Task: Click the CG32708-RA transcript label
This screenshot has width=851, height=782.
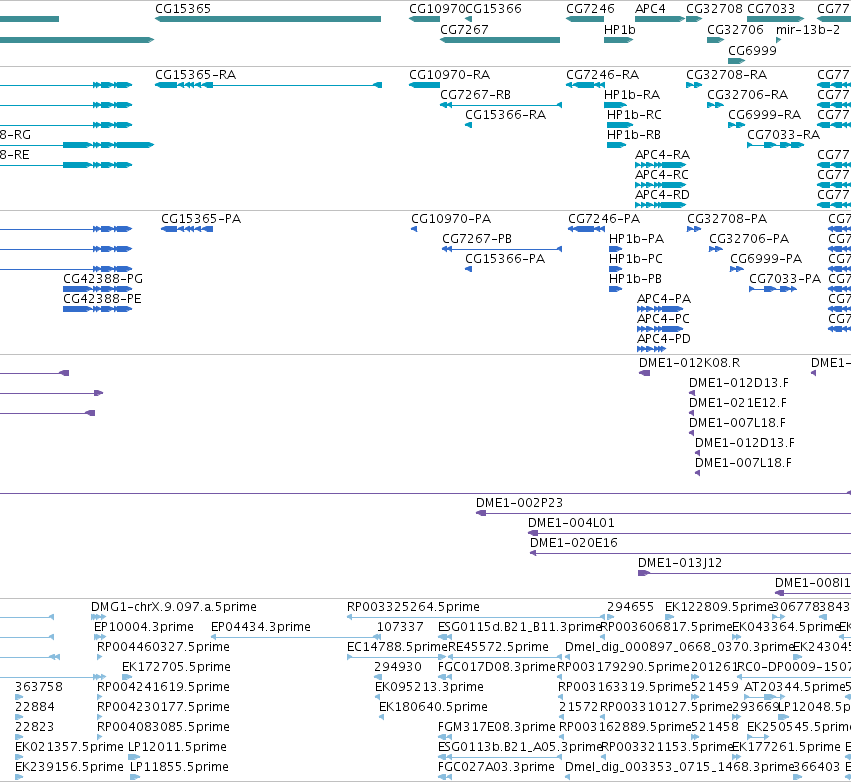Action: pos(726,75)
